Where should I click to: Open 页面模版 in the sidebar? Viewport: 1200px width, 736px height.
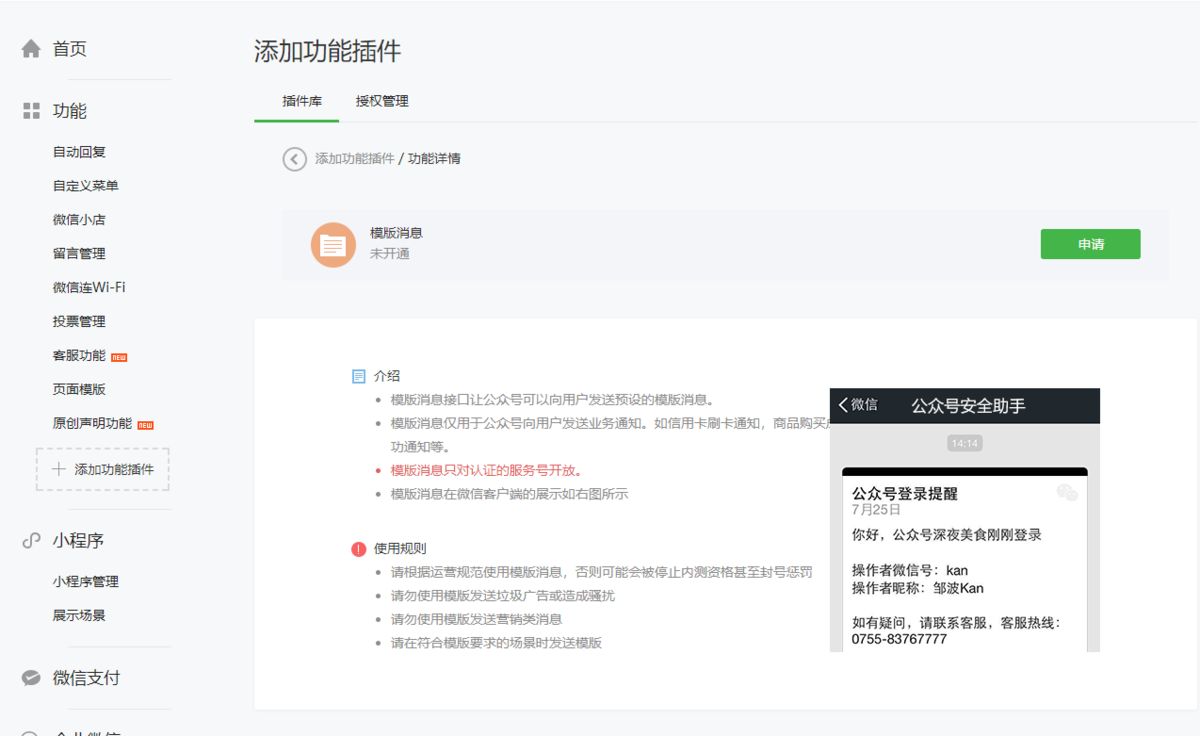(79, 390)
